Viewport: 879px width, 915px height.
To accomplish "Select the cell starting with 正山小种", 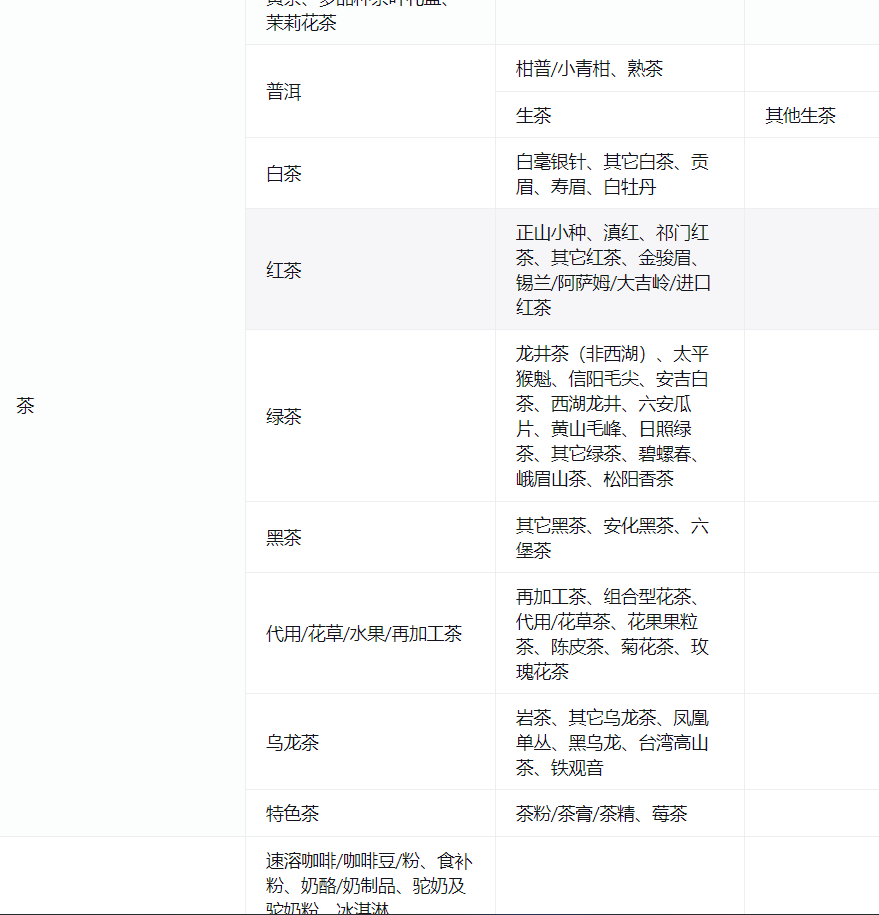I will 612,270.
